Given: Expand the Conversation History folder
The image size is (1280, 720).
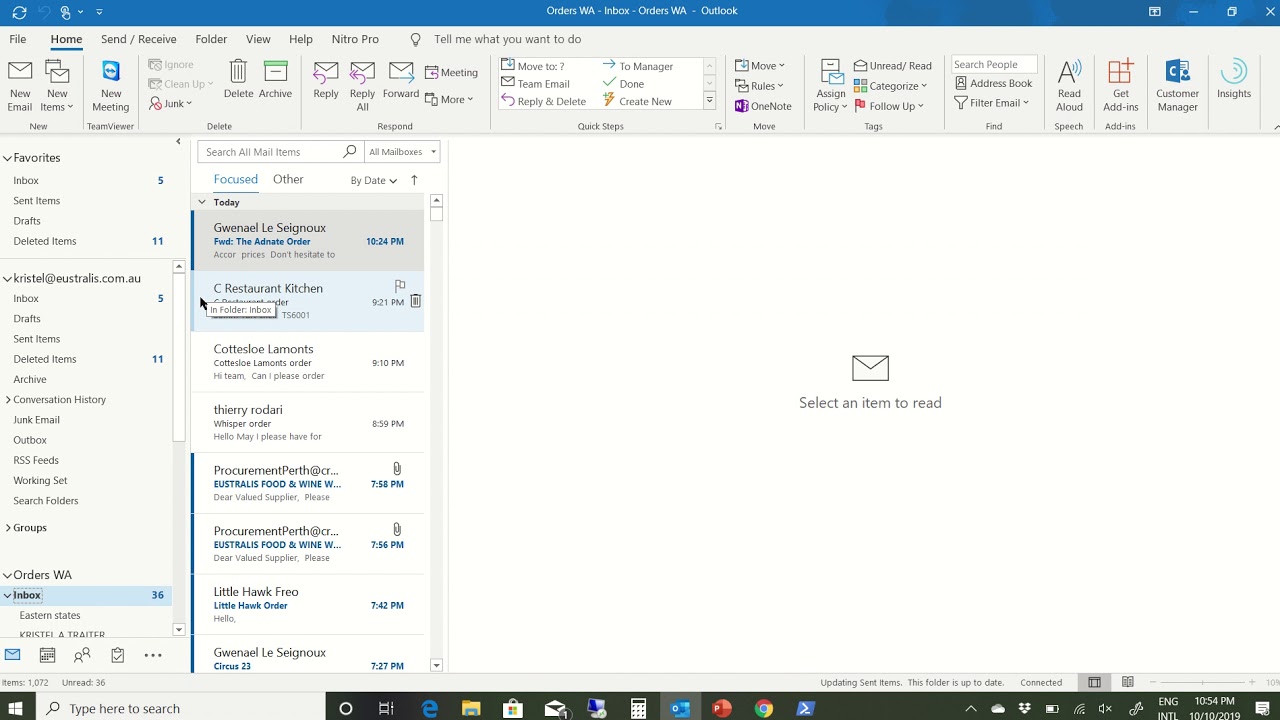Looking at the screenshot, I should (x=8, y=400).
